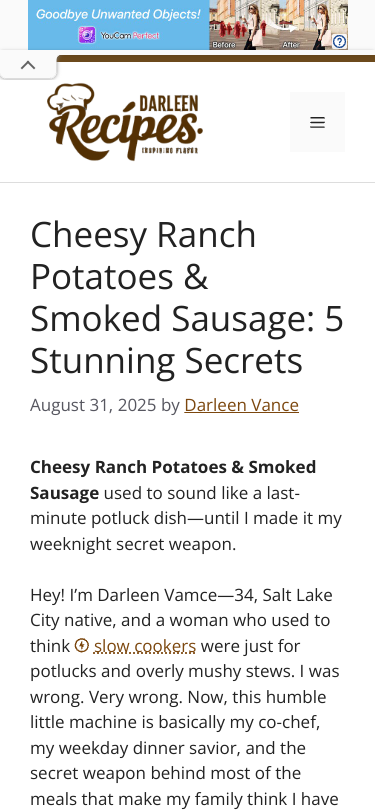
Task: Open Darleen Vance author page link
Action: click(x=241, y=405)
